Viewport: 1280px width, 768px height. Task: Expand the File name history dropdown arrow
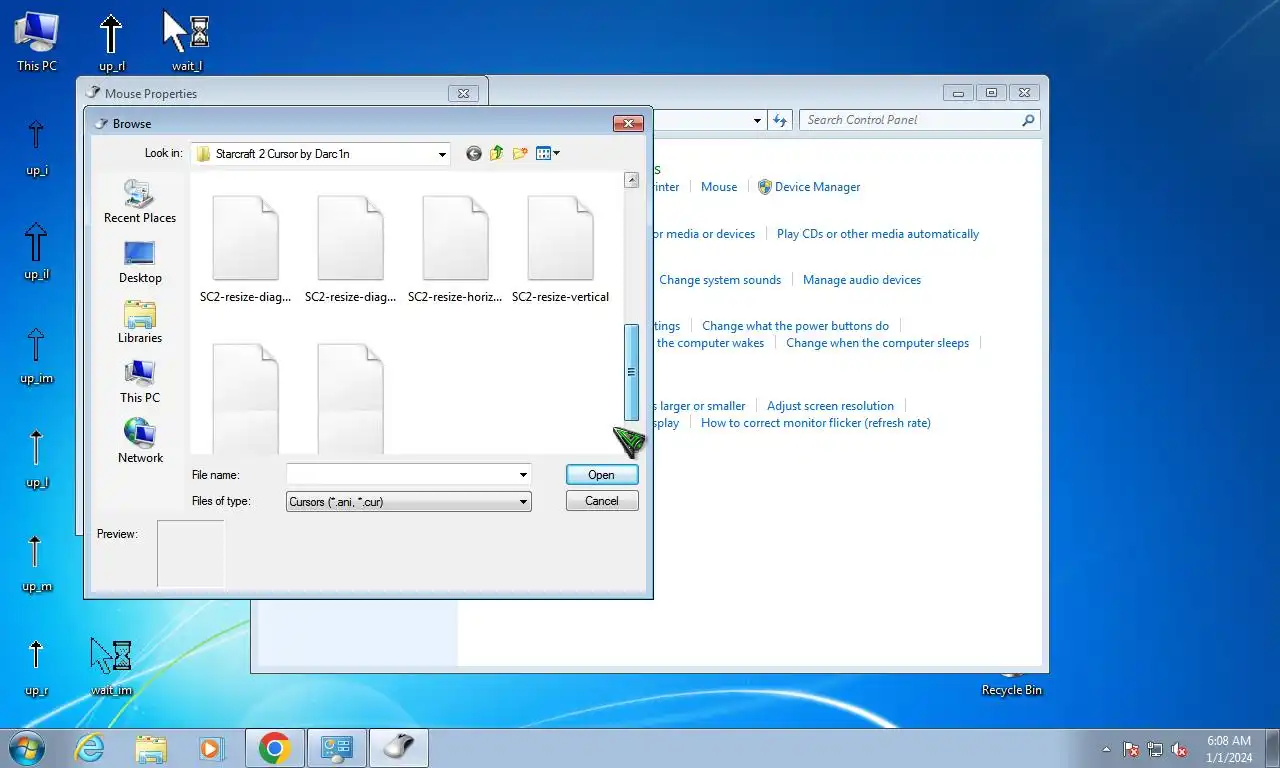pyautogui.click(x=523, y=474)
